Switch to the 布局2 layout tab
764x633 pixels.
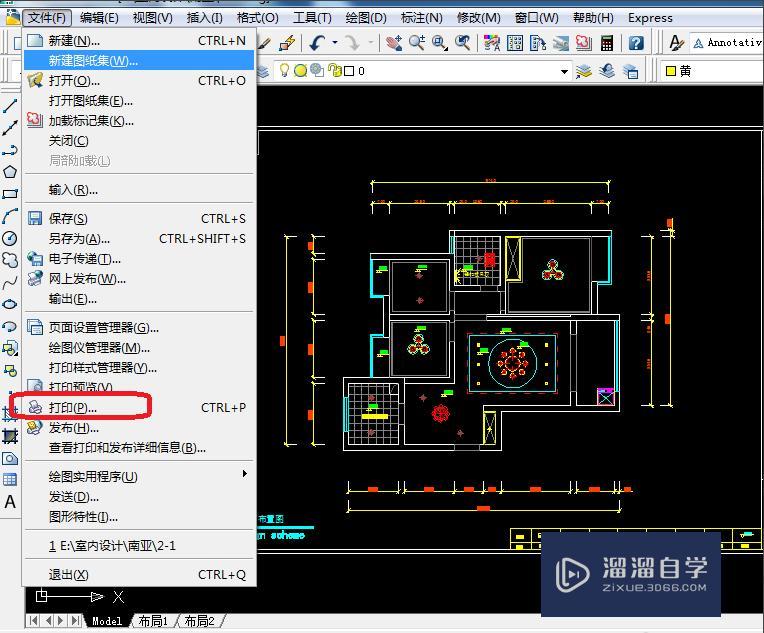pos(200,621)
